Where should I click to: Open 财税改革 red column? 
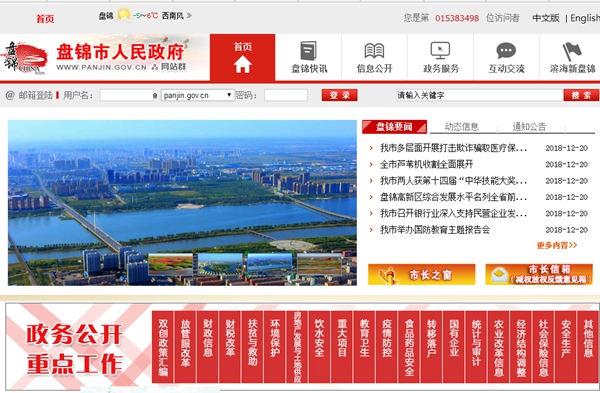[x=230, y=347]
